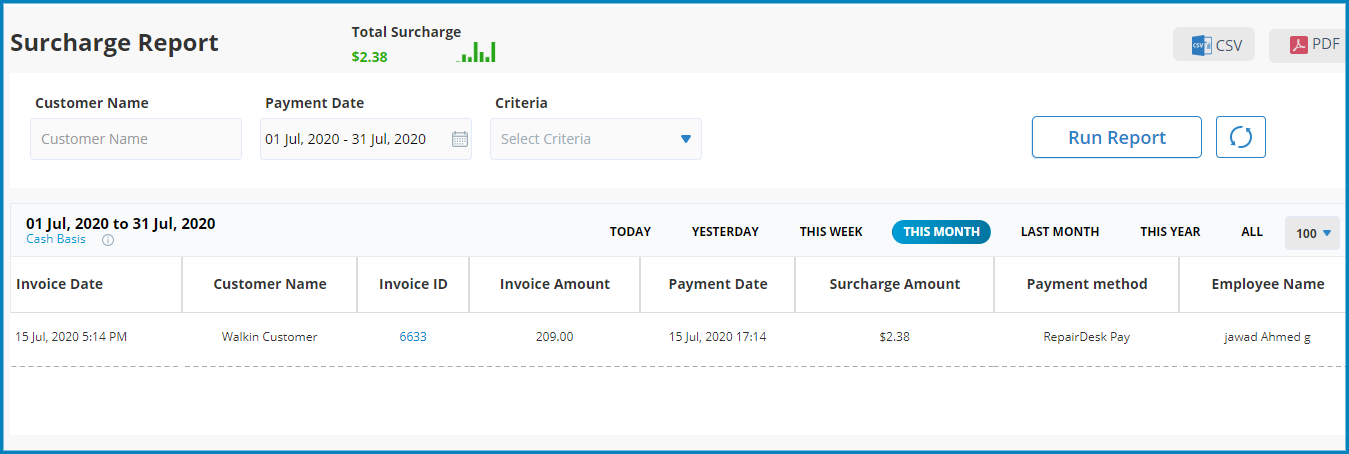Click the 209.00 invoice amount cell
This screenshot has height=454, width=1349.
tap(555, 337)
